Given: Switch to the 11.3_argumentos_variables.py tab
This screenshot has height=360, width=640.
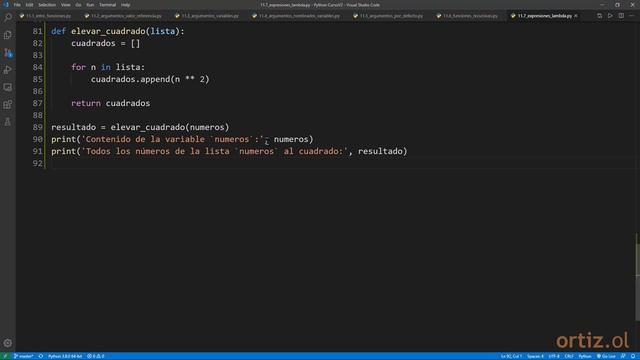Looking at the screenshot, I should coord(210,16).
